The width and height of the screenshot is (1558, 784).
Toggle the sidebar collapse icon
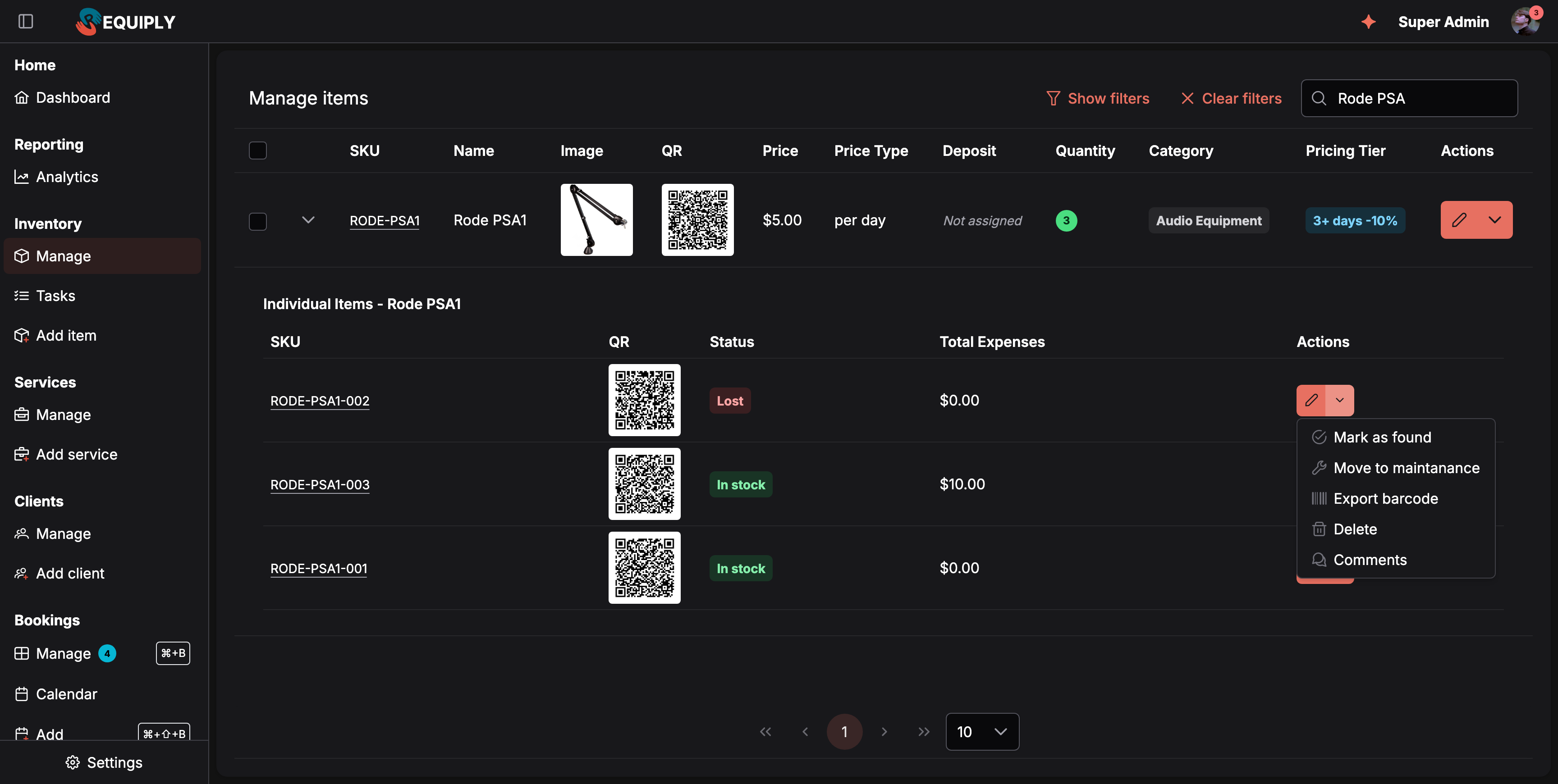pyautogui.click(x=25, y=22)
